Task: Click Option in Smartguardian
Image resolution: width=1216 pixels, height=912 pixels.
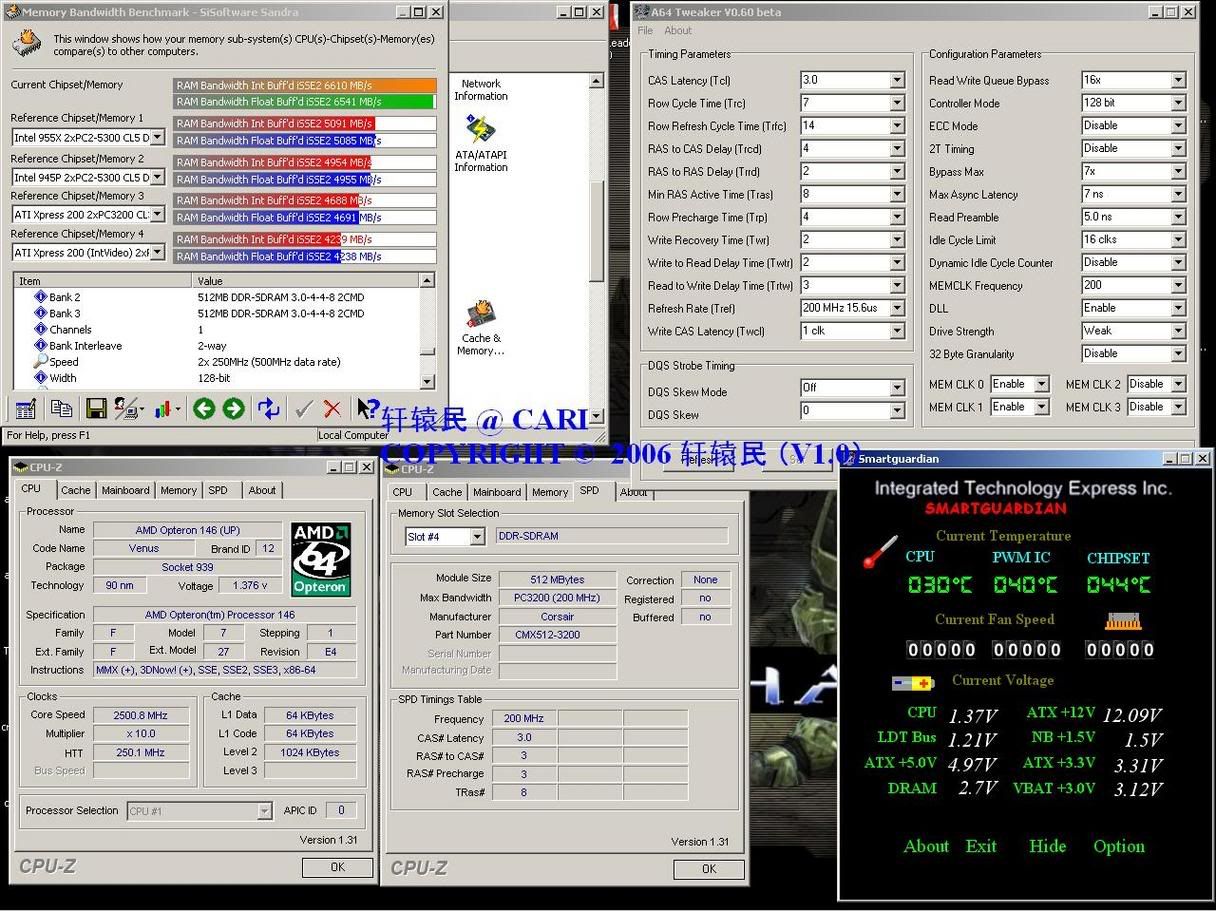Action: pos(1119,846)
